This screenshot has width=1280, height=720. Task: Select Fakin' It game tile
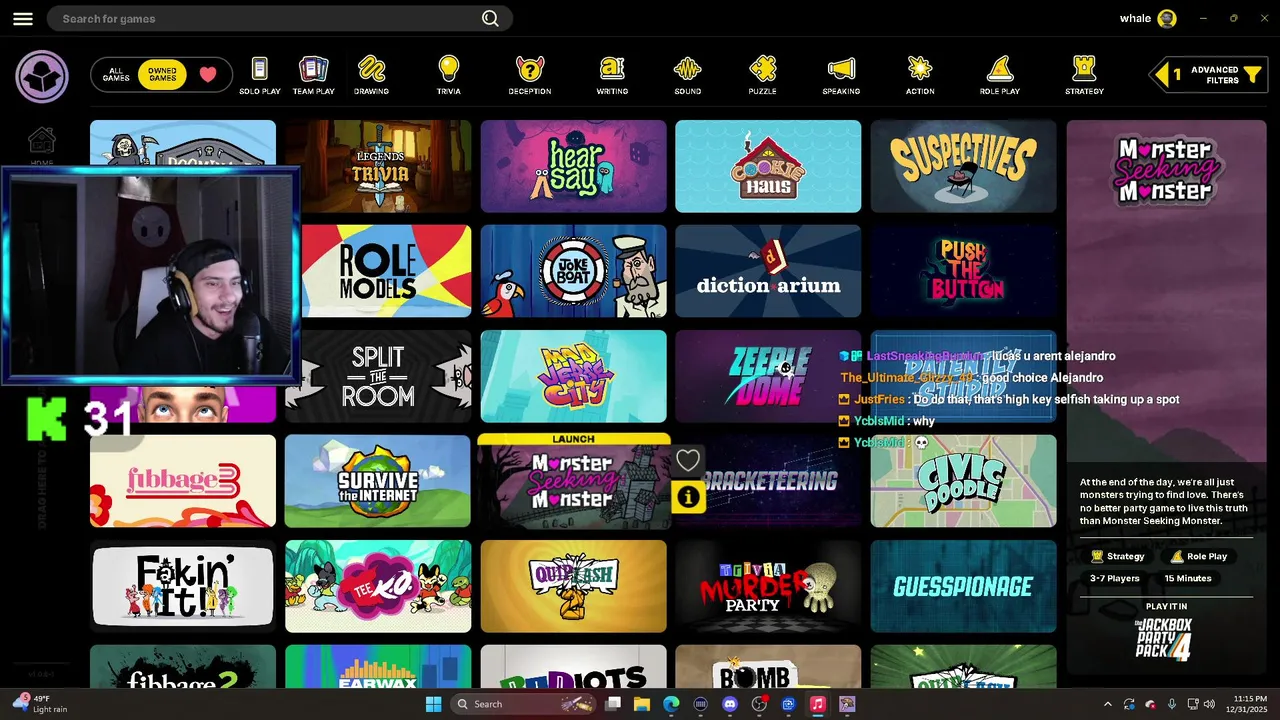pos(183,586)
